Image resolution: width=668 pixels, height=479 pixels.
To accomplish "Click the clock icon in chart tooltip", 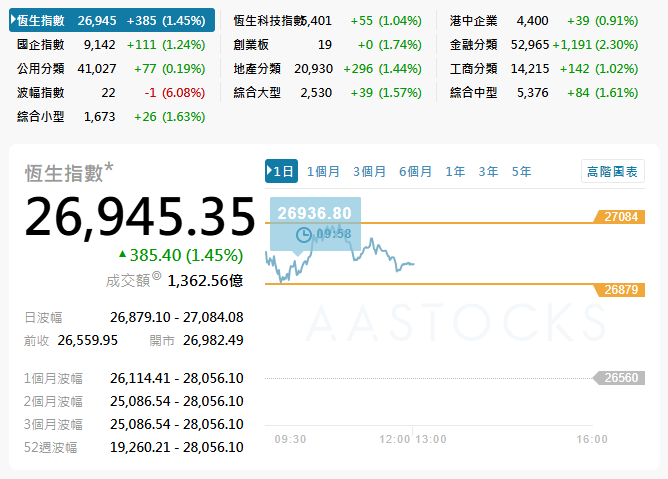I will pos(305,235).
